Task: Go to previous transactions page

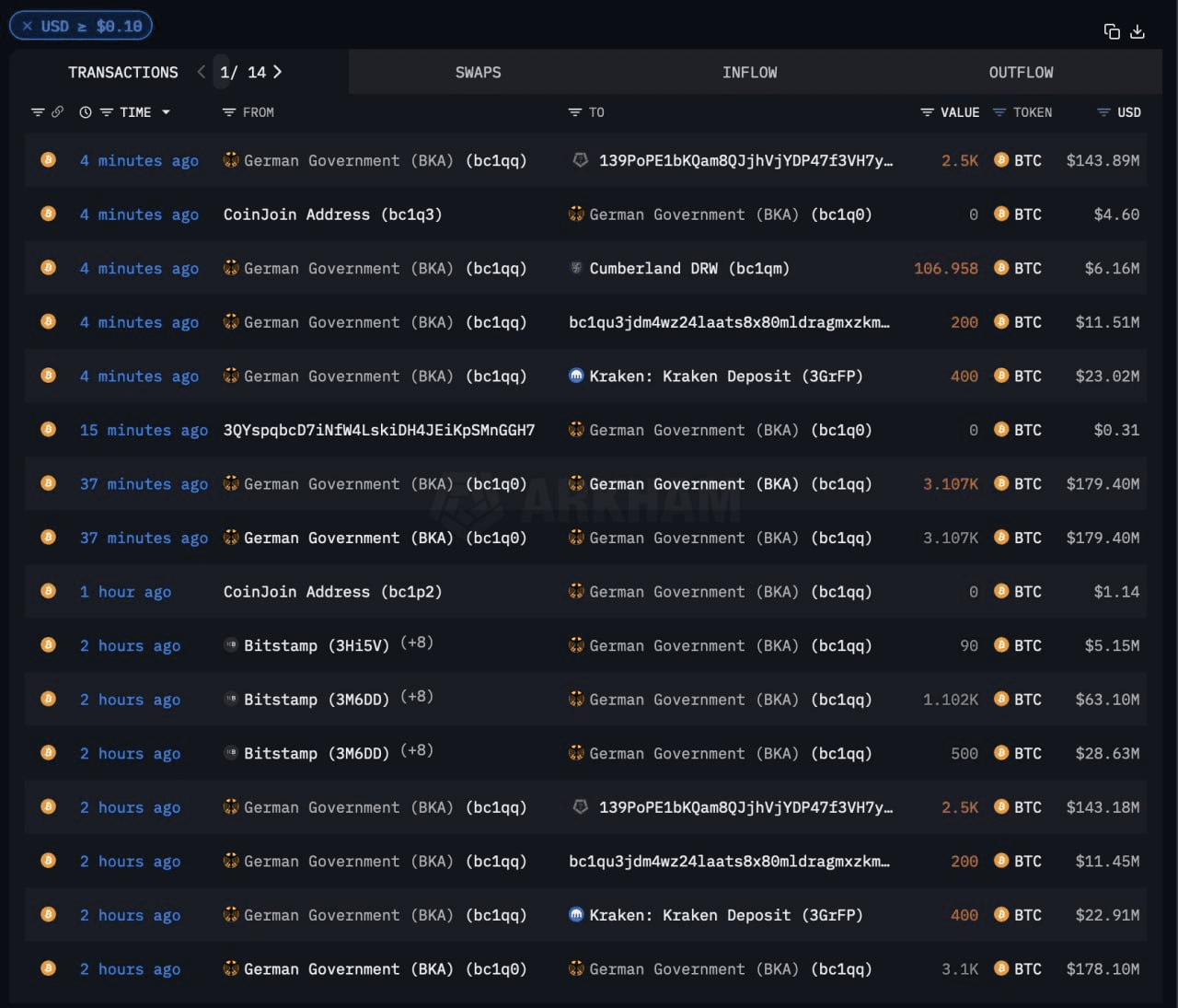Action: tap(202, 72)
